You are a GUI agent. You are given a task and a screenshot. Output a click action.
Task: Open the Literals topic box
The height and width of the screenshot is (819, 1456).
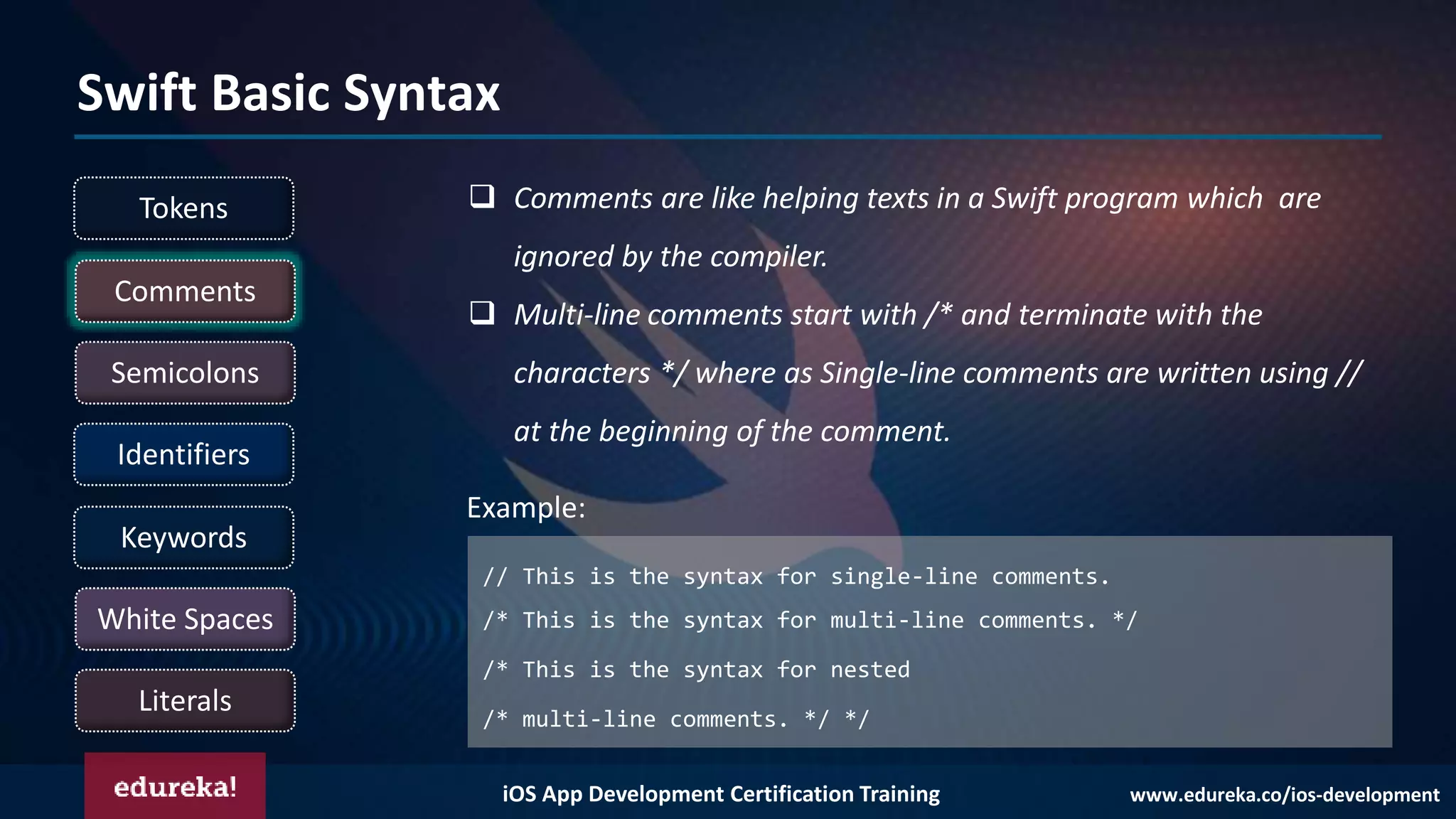click(x=185, y=700)
